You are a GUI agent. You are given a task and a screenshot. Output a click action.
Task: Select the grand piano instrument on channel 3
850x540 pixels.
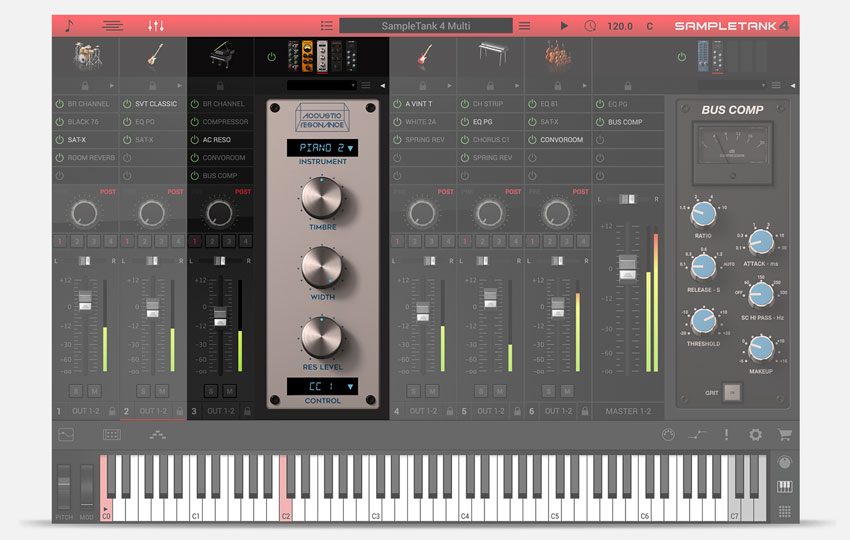[x=220, y=57]
